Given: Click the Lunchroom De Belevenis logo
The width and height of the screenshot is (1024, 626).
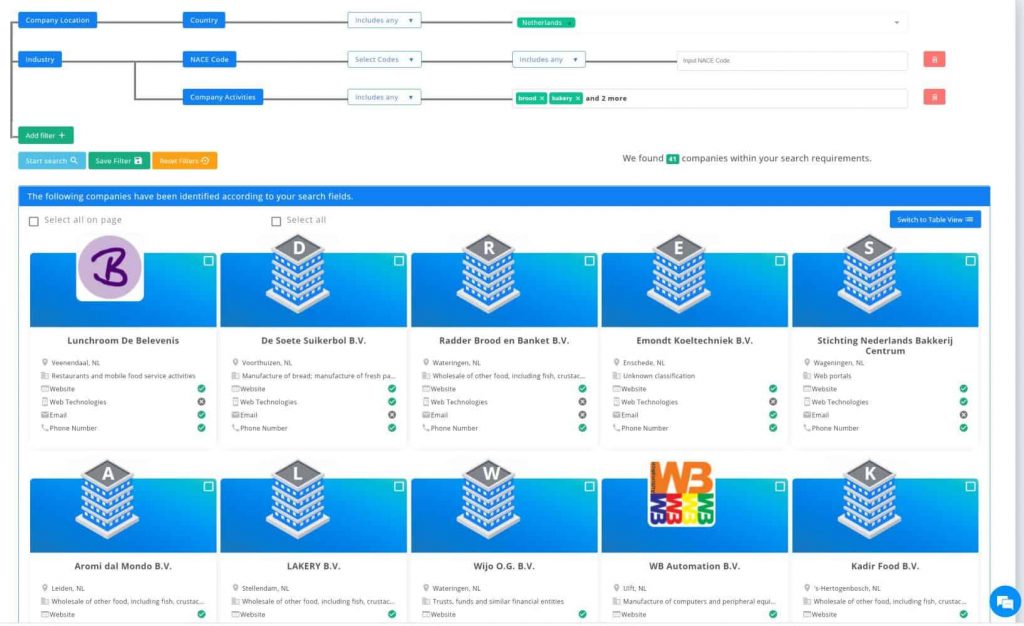Looking at the screenshot, I should point(110,268).
